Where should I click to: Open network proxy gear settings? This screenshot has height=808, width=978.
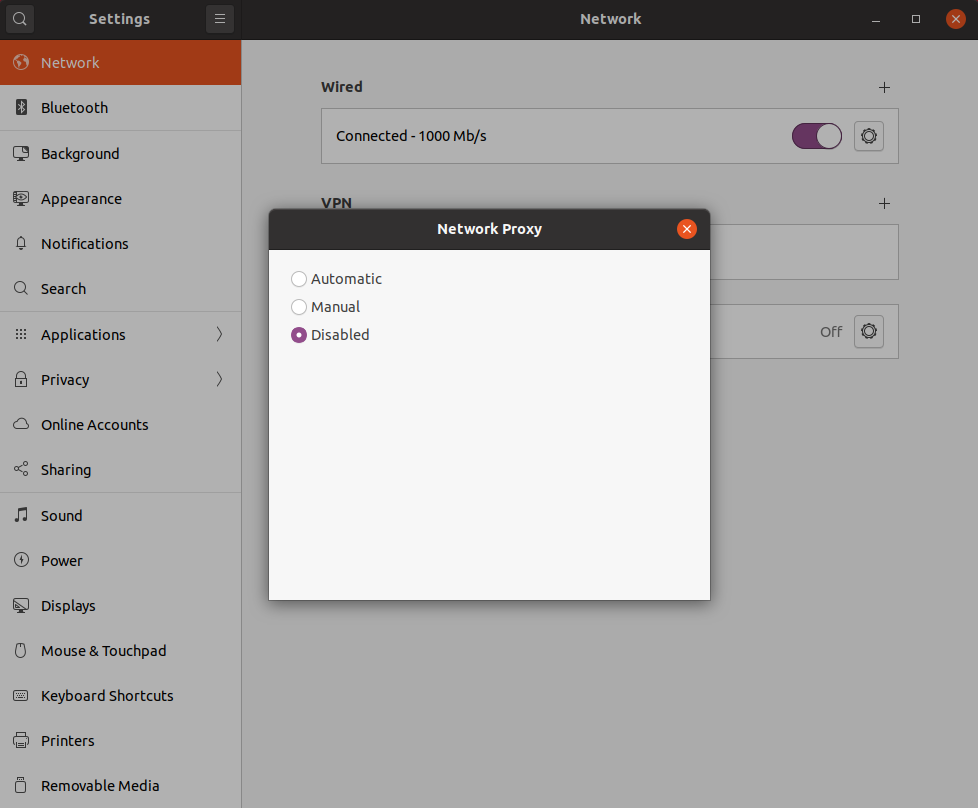pyautogui.click(x=869, y=331)
